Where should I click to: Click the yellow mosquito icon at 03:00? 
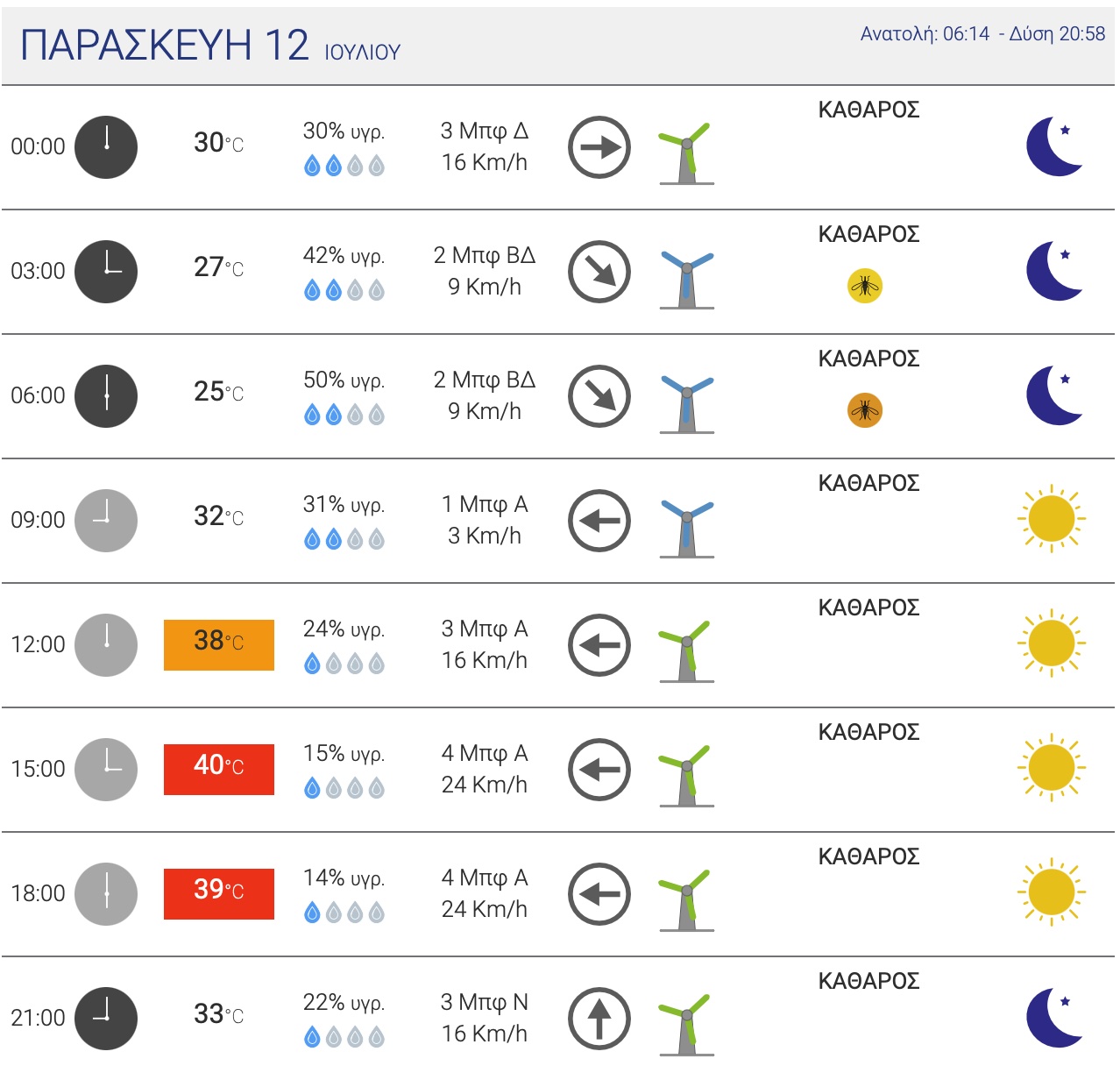(x=865, y=286)
